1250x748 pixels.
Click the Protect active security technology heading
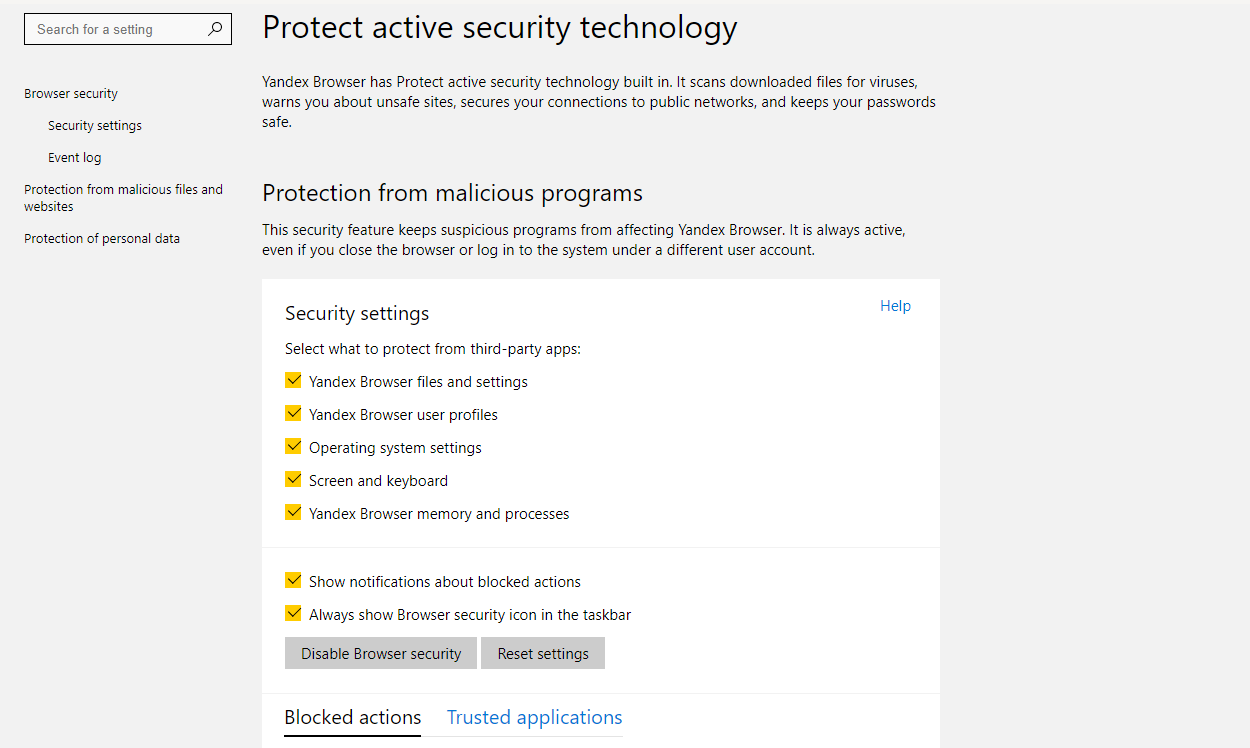coord(499,28)
